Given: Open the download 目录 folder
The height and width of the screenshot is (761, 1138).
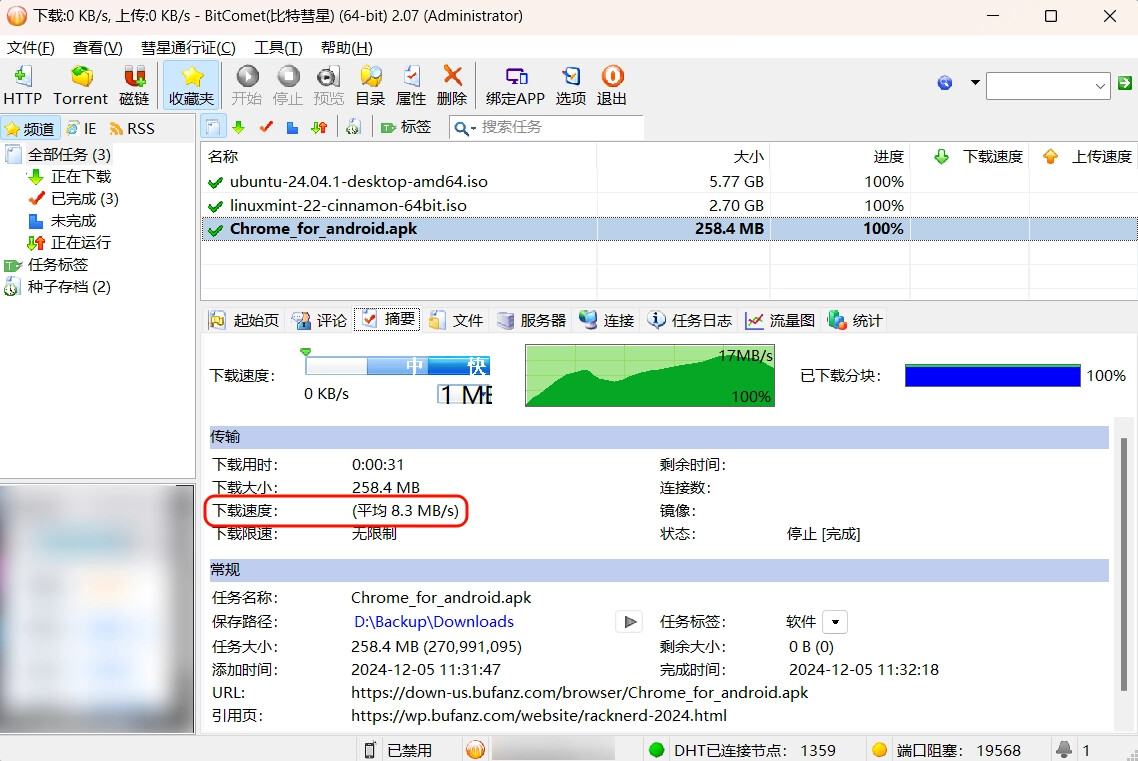Looking at the screenshot, I should point(370,86).
